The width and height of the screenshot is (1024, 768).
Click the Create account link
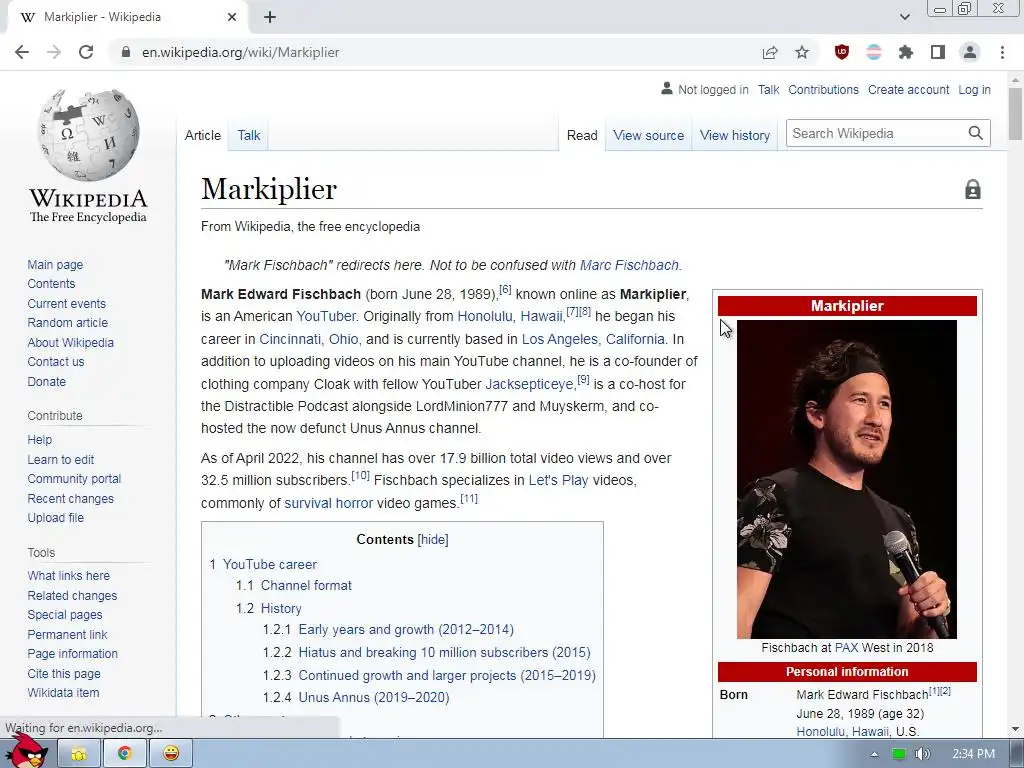pos(908,89)
